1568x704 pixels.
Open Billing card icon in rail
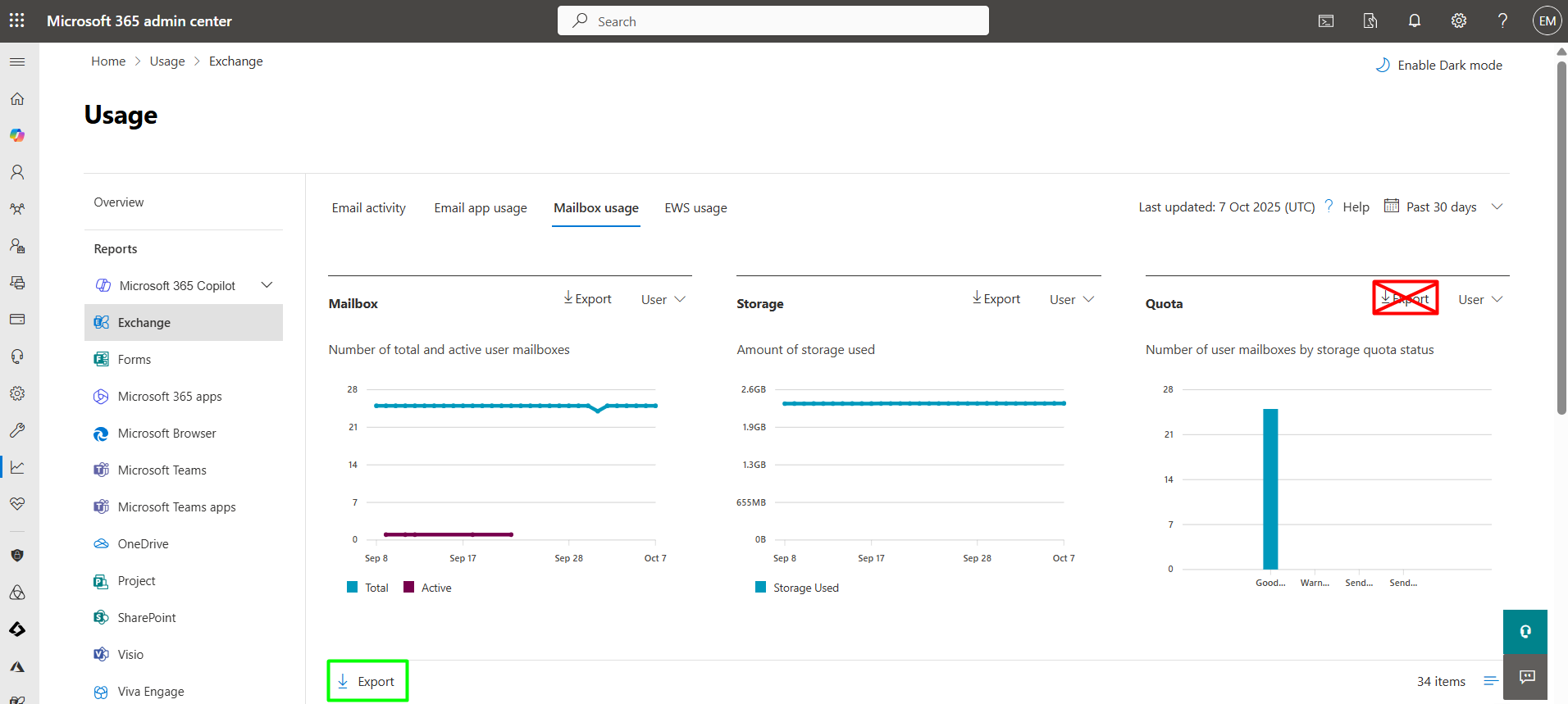click(17, 319)
